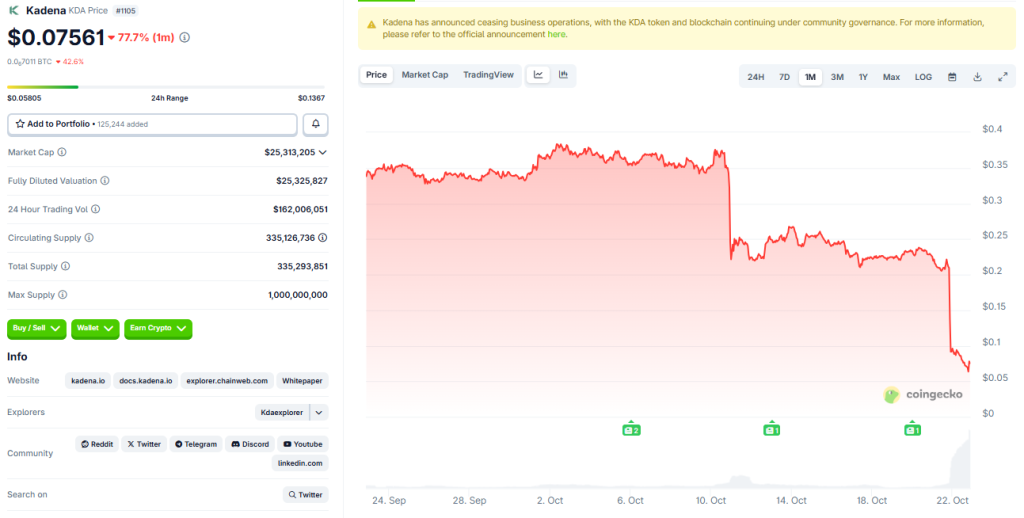Switch to candlestick chart icon
This screenshot has width=1024, height=518.
[563, 75]
